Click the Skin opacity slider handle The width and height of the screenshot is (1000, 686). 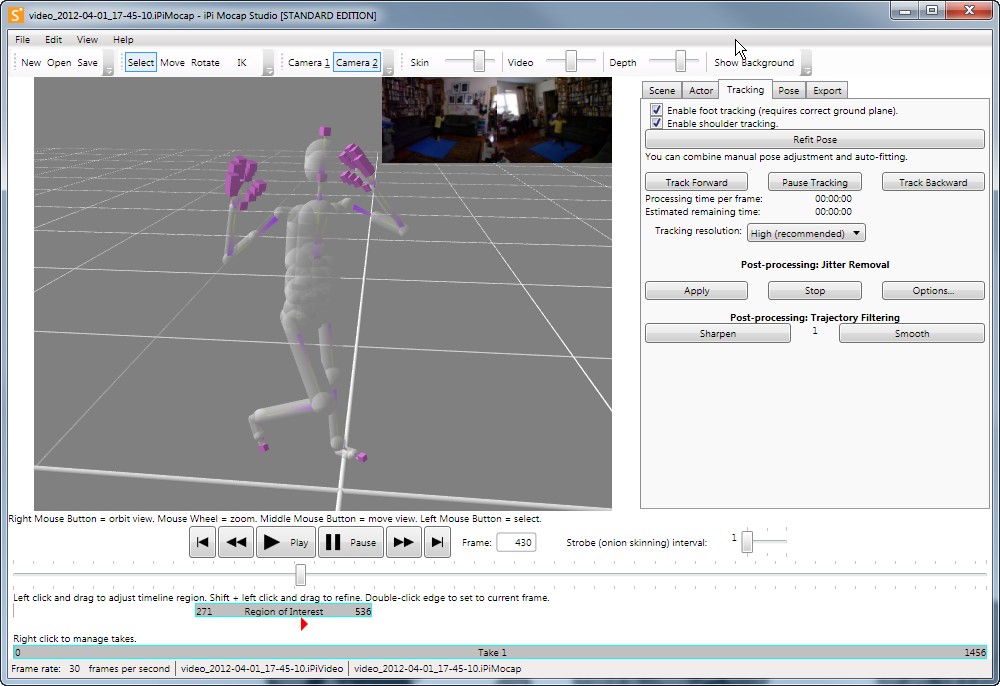(479, 61)
